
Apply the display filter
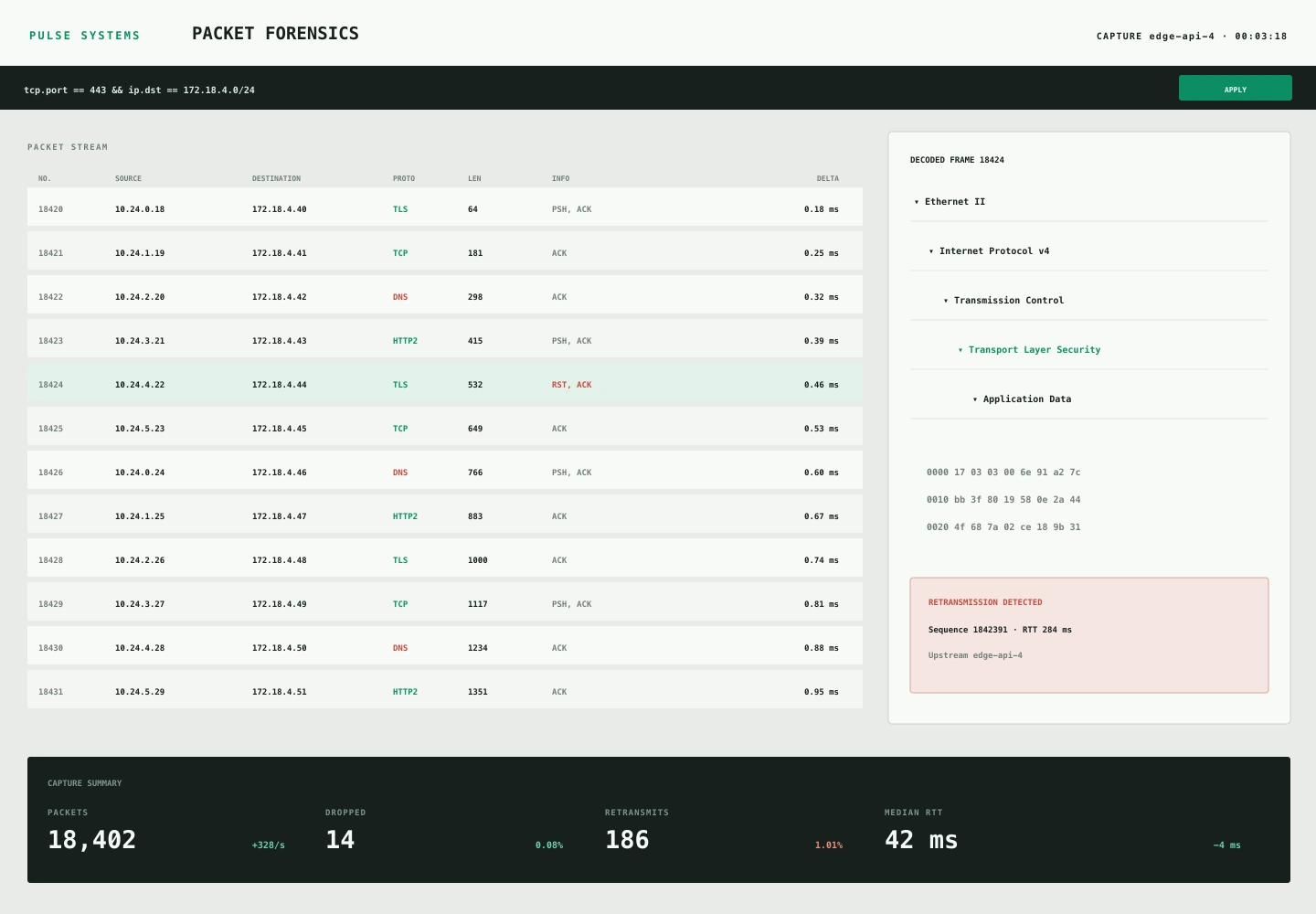coord(1236,88)
